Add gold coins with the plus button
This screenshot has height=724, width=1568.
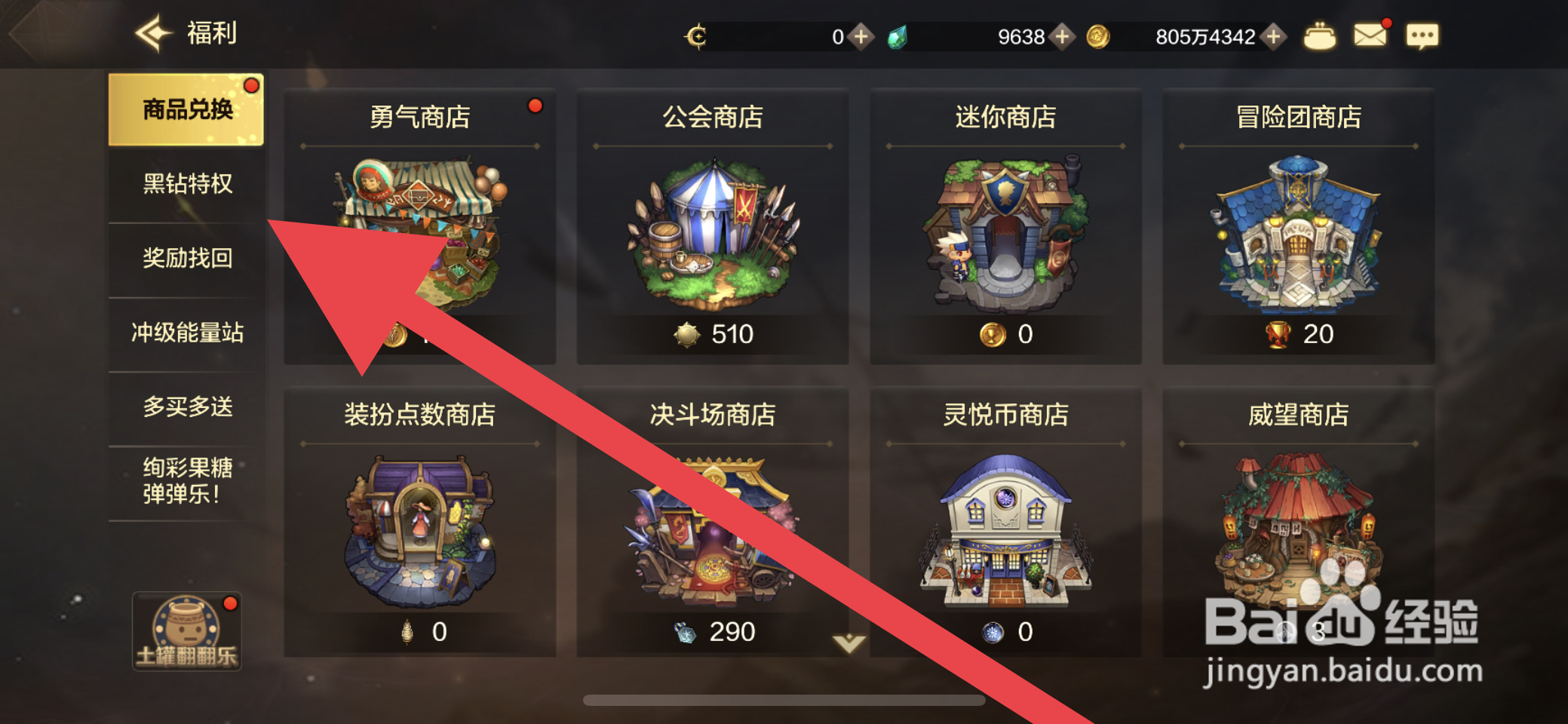click(x=1273, y=36)
